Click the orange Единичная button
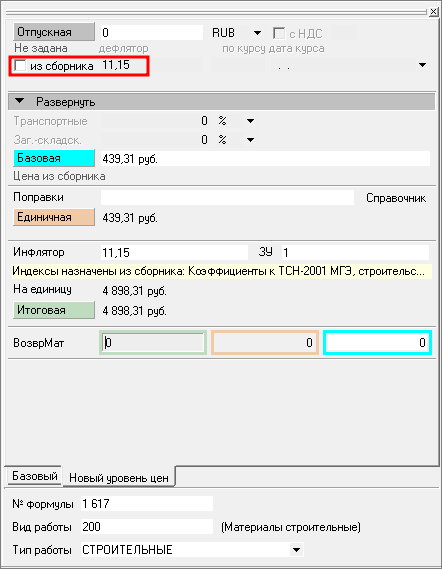Viewport: 442px width, 569px height. pyautogui.click(x=54, y=217)
